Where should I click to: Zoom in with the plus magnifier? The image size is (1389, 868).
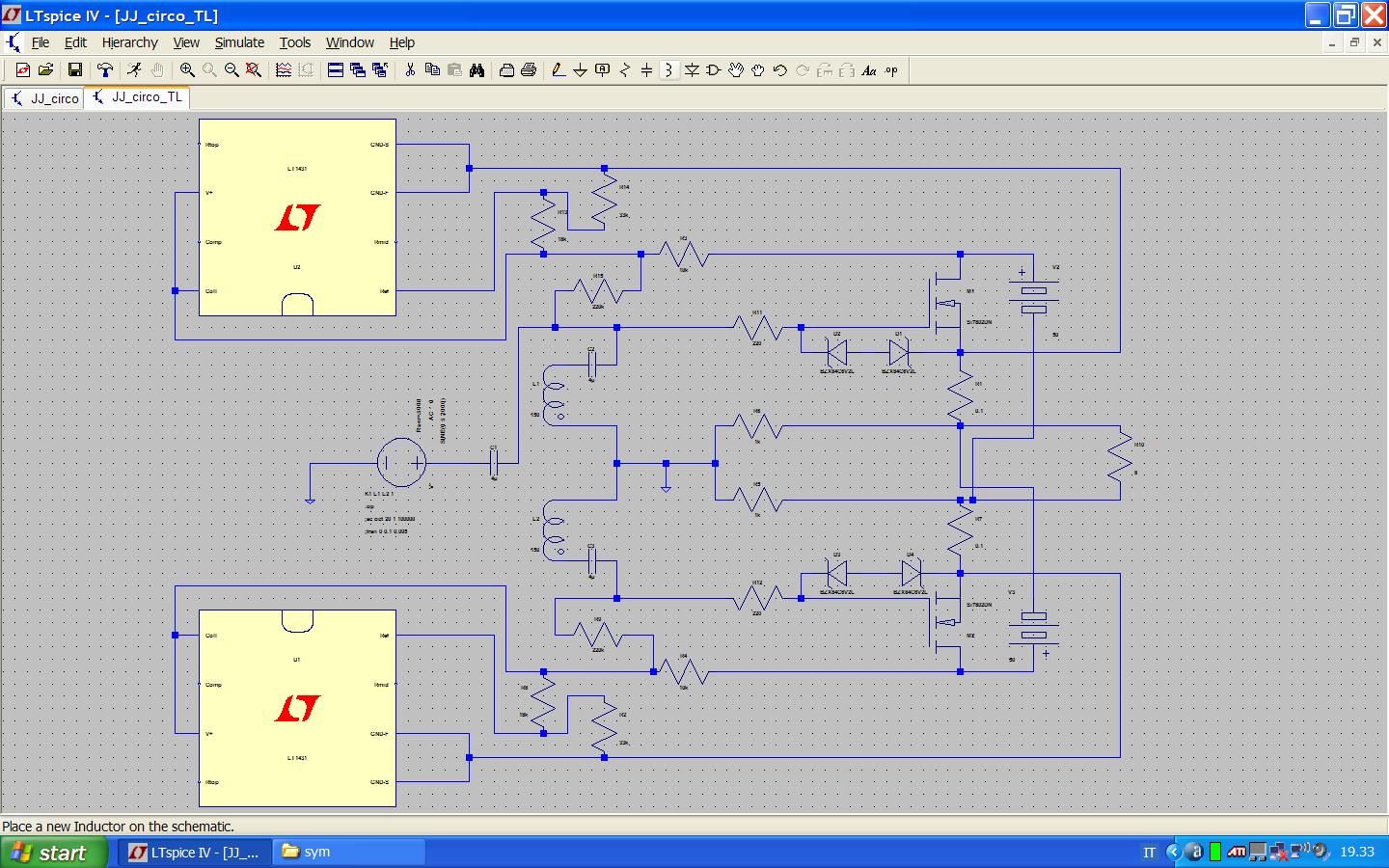pyautogui.click(x=187, y=70)
